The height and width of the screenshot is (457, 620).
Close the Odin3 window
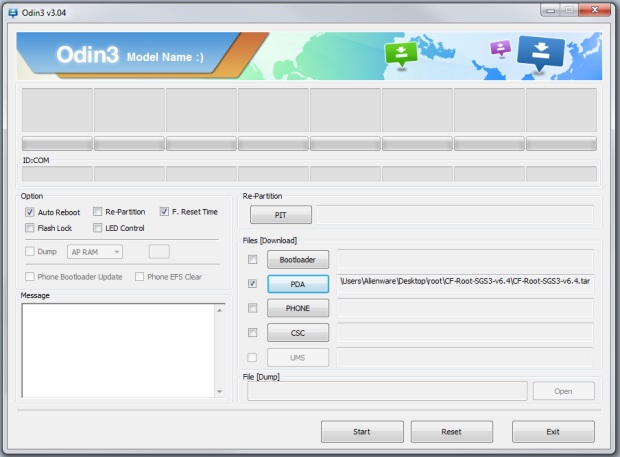[x=595, y=10]
